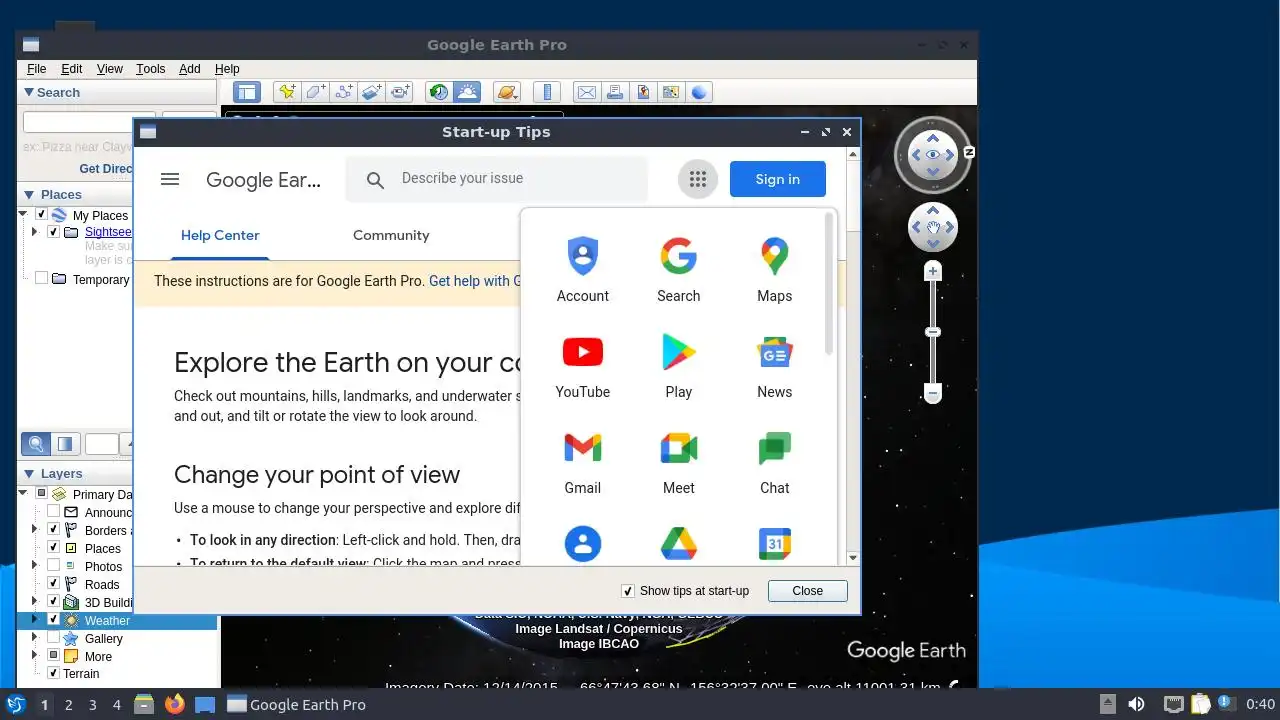Add a placemark with the pushpin icon
This screenshot has width=1280, height=720.
tap(288, 92)
